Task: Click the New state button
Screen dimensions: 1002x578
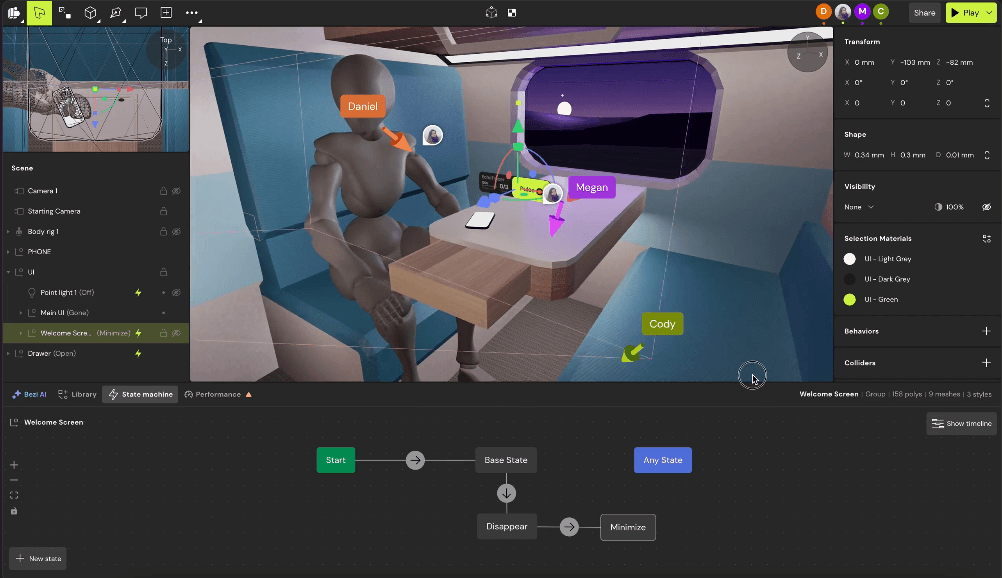Action: pos(38,558)
